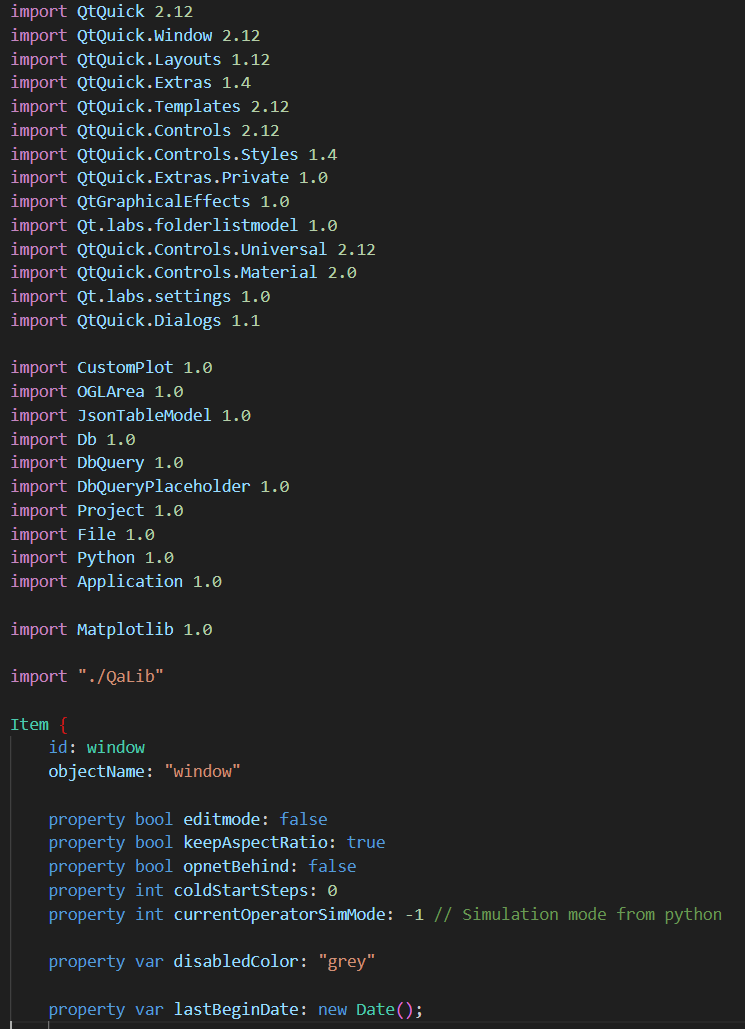Click the opening brace after Item
The image size is (745, 1029).
click(64, 724)
